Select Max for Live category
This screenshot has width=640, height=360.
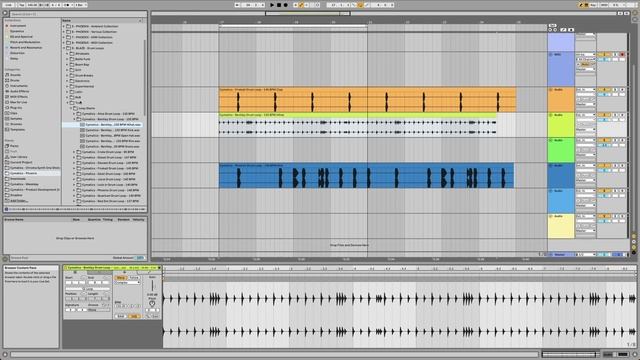pos(18,102)
